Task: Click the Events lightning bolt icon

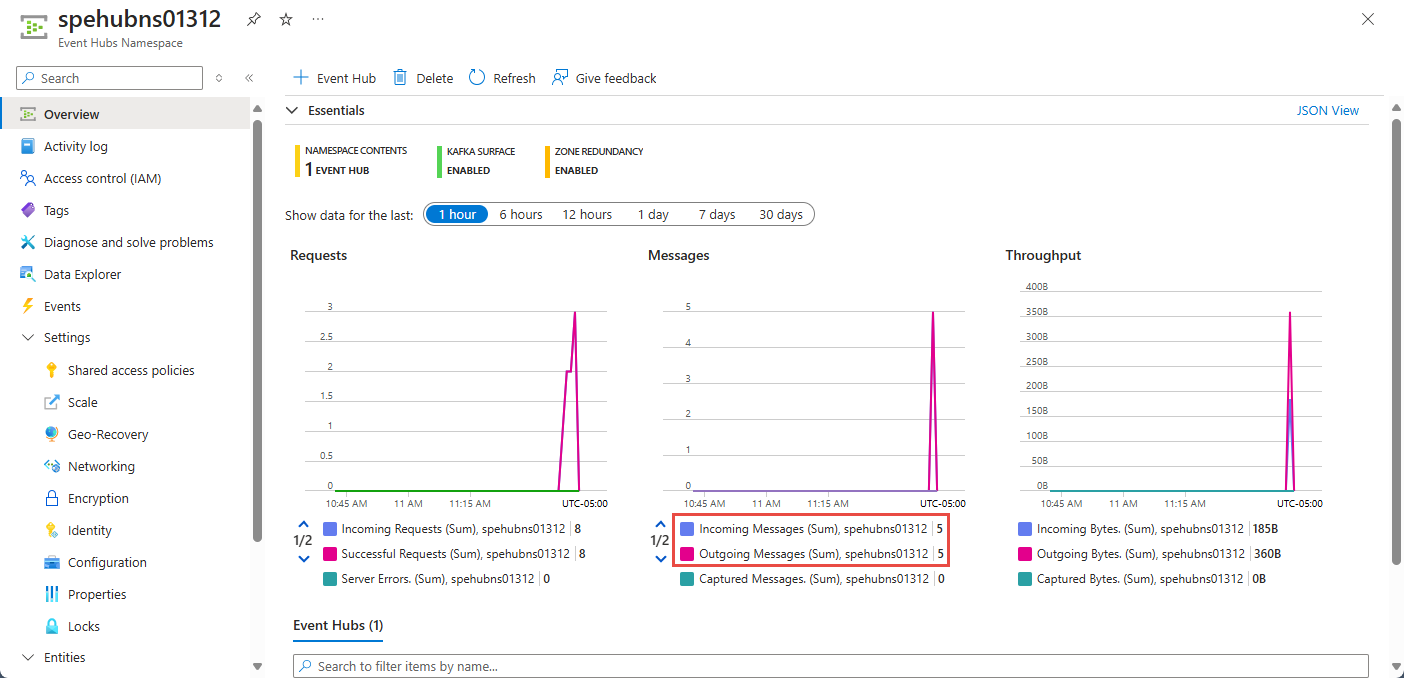Action: [x=28, y=306]
